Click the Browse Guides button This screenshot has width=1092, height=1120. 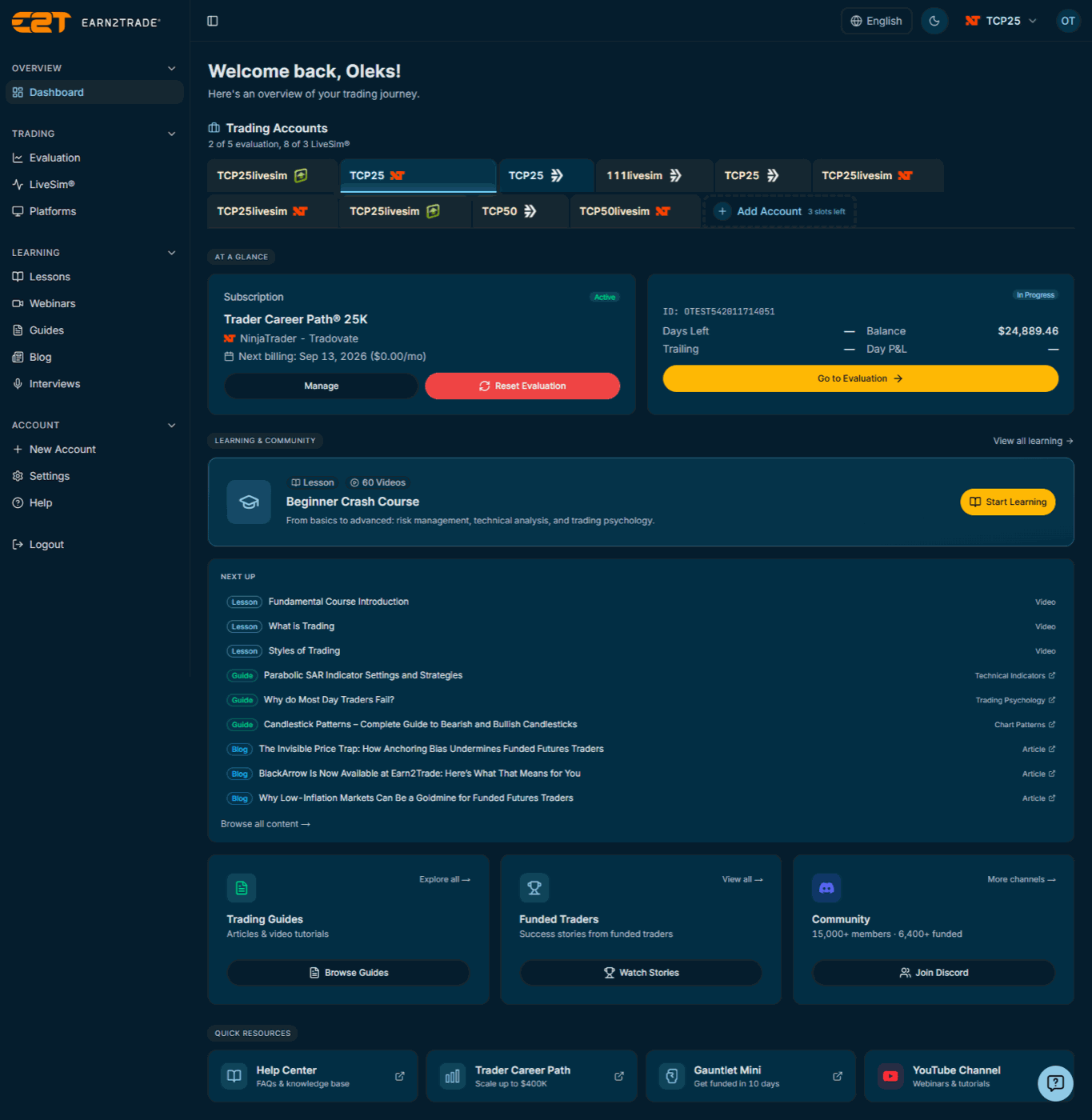click(x=348, y=973)
